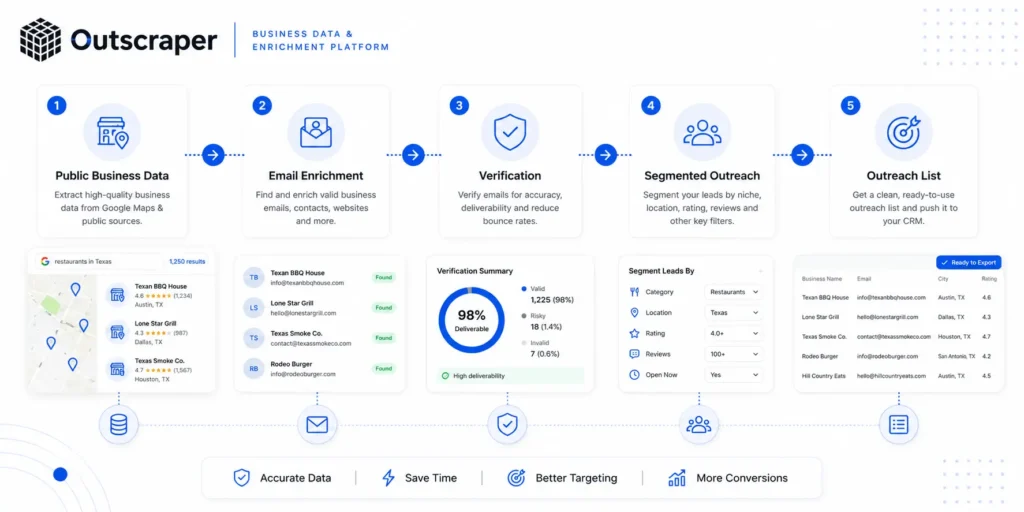Screen dimensions: 1024x512
Task: Click the round people icon below segment panel
Action: [x=699, y=424]
